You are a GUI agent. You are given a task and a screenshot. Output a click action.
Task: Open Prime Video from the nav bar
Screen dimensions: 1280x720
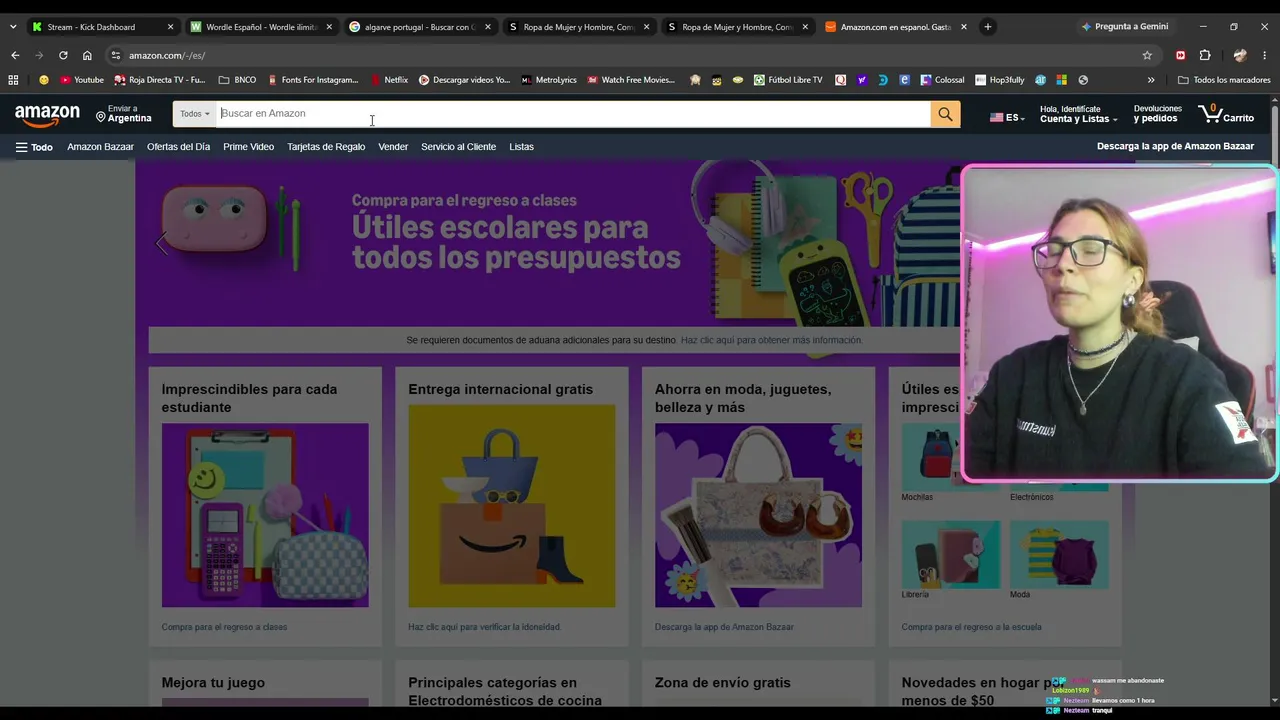248,147
